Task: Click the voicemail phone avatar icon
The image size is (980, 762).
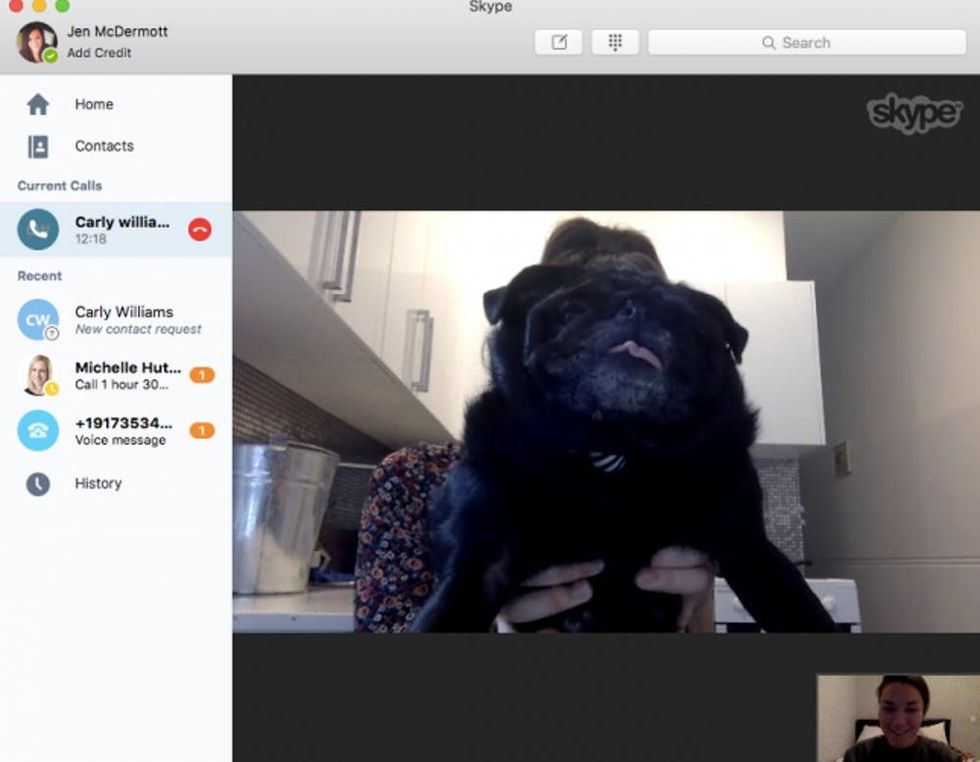Action: tap(38, 431)
